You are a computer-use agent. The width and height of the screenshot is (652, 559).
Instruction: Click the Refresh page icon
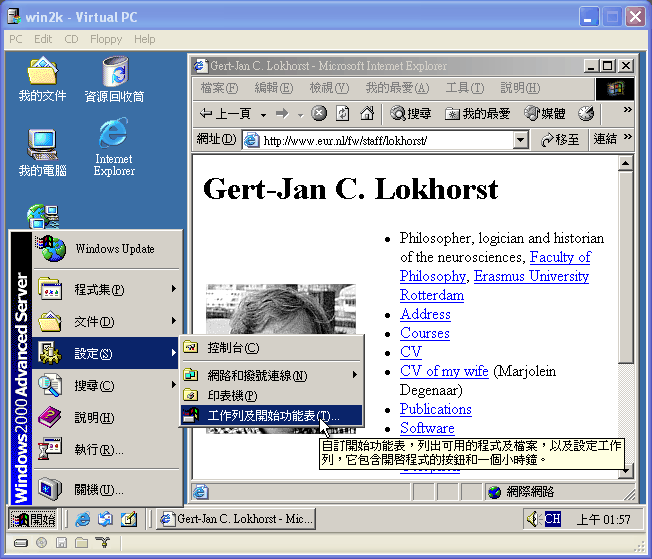coord(342,113)
